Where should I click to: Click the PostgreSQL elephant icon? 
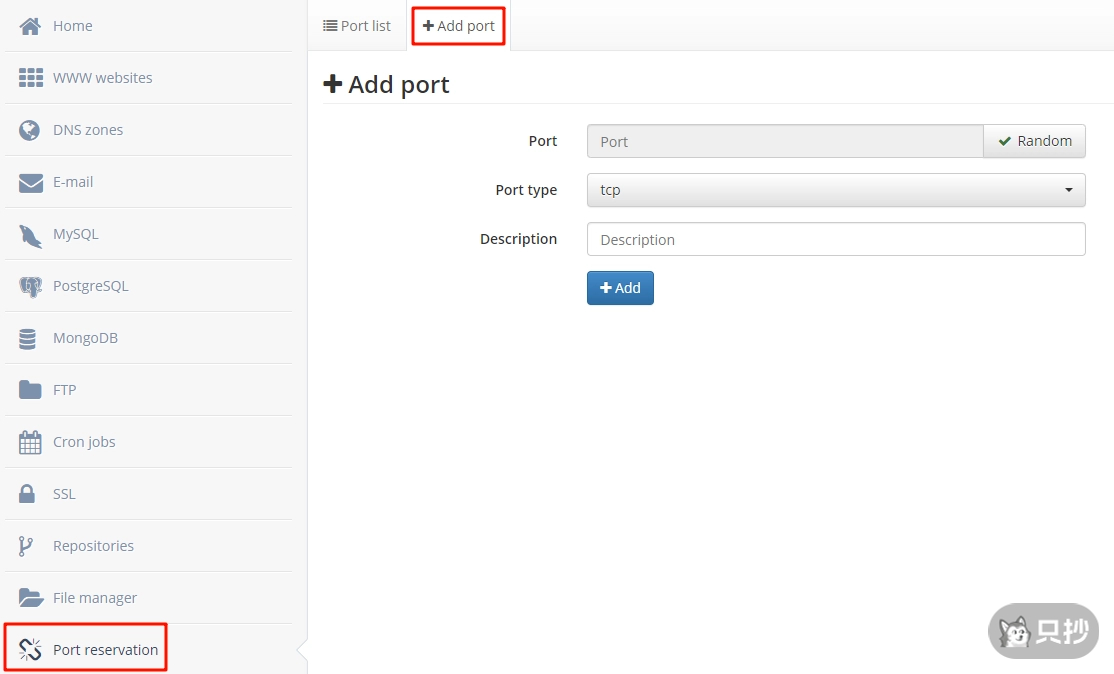pos(30,286)
